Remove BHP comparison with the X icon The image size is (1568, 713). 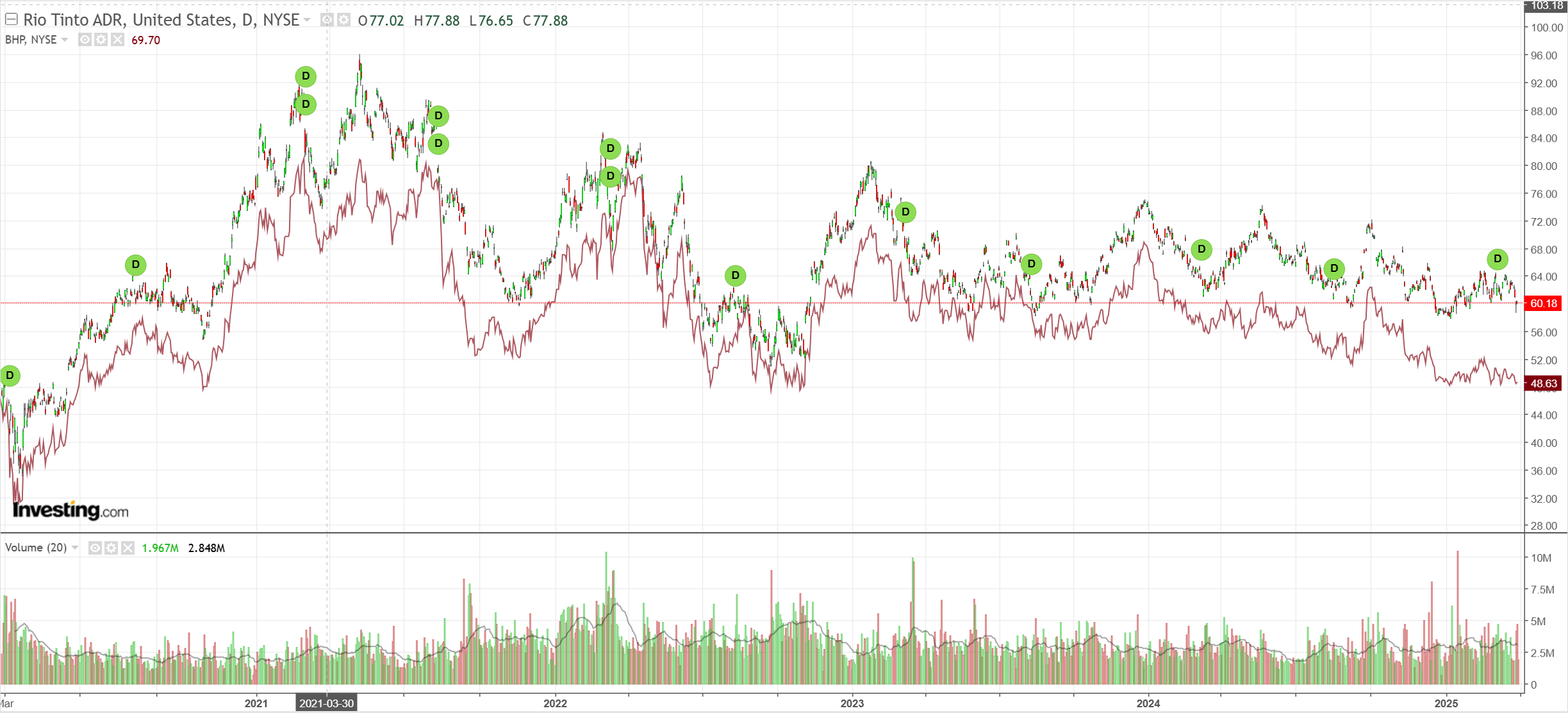click(117, 40)
